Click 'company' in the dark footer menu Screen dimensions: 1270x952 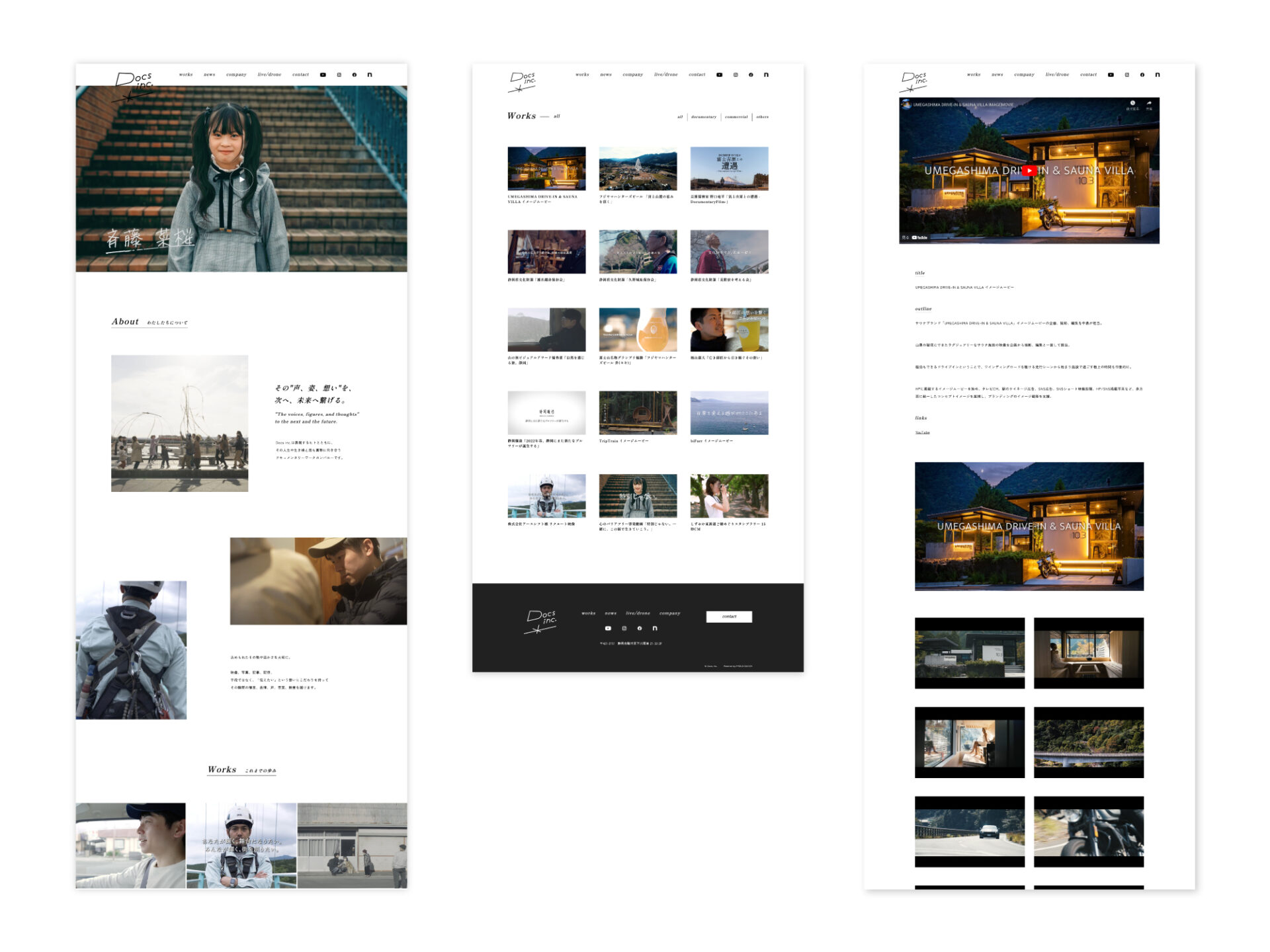(x=669, y=614)
